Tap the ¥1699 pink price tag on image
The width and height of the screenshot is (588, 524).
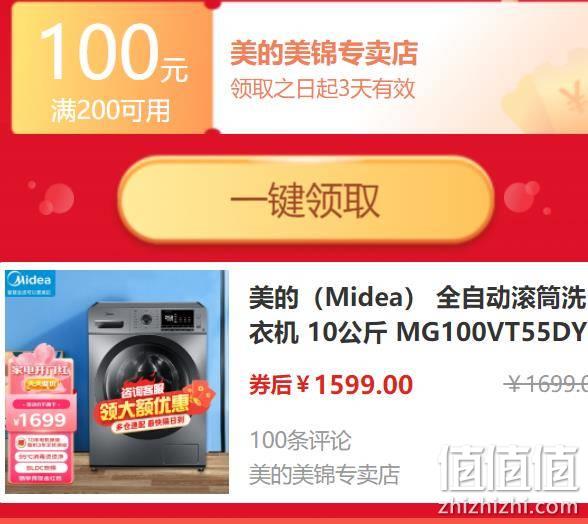pos(40,420)
